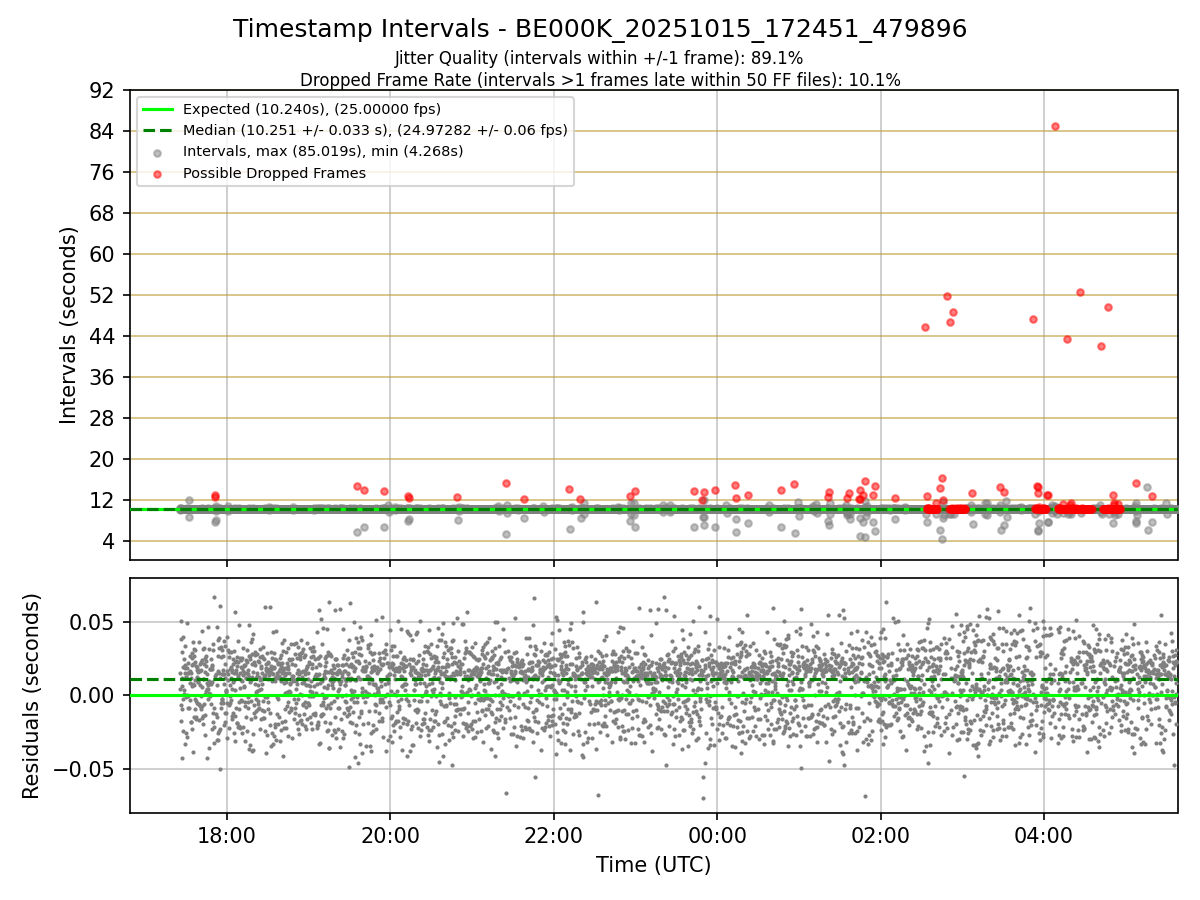Click the highest red outlier point near 85 seconds

click(1055, 126)
